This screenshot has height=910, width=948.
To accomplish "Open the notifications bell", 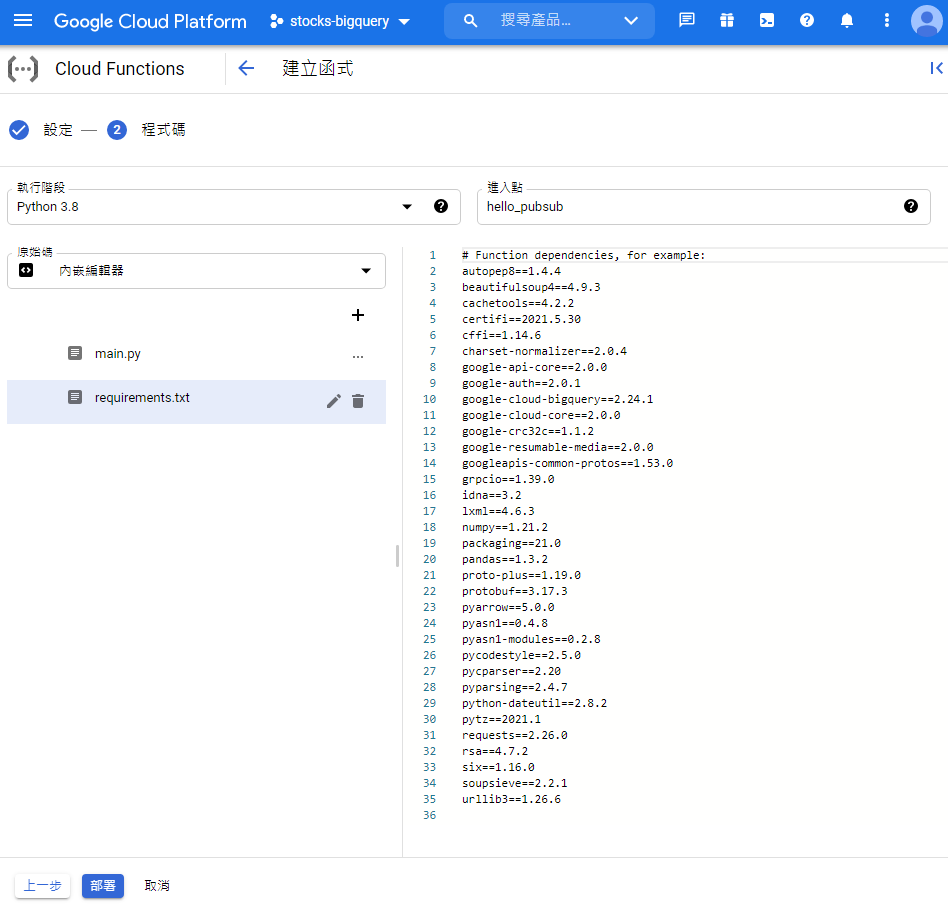I will [x=846, y=20].
